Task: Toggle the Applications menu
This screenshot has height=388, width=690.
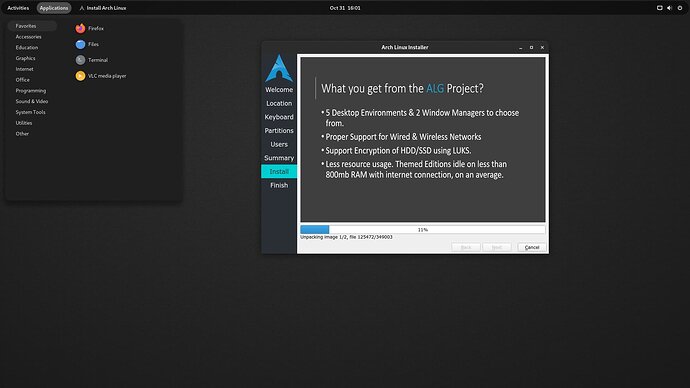Action: (x=54, y=8)
